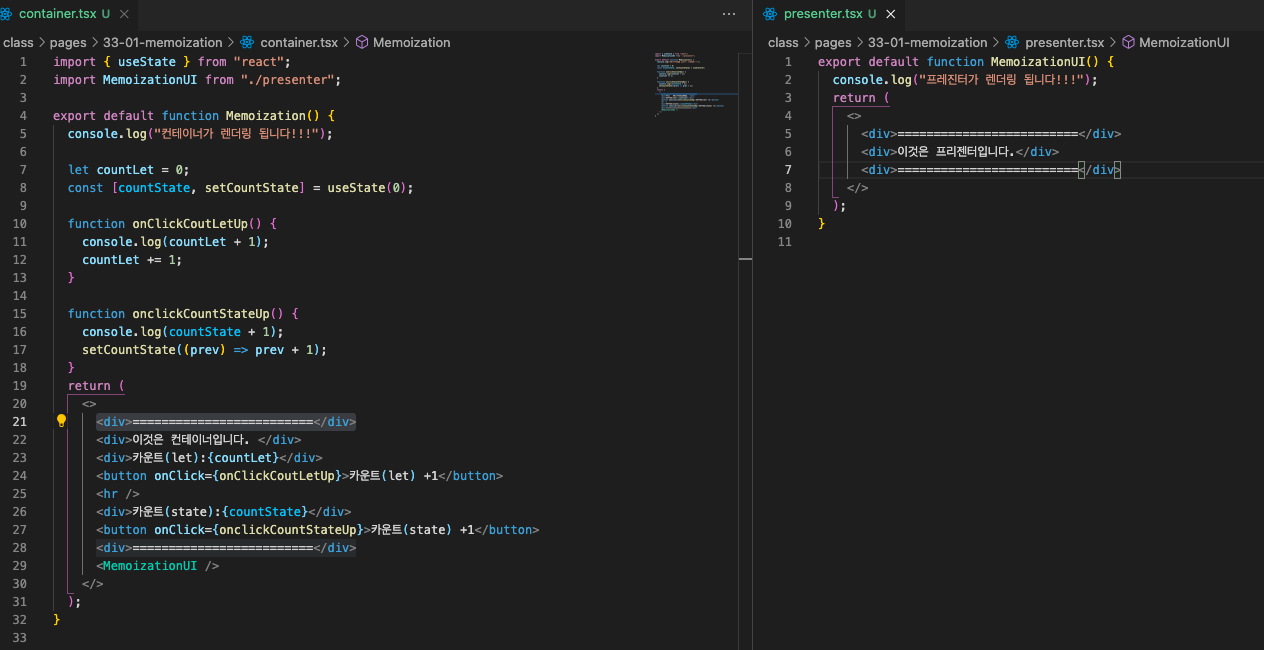Close the presenter.tsx tab
The width and height of the screenshot is (1264, 650).
(x=890, y=14)
